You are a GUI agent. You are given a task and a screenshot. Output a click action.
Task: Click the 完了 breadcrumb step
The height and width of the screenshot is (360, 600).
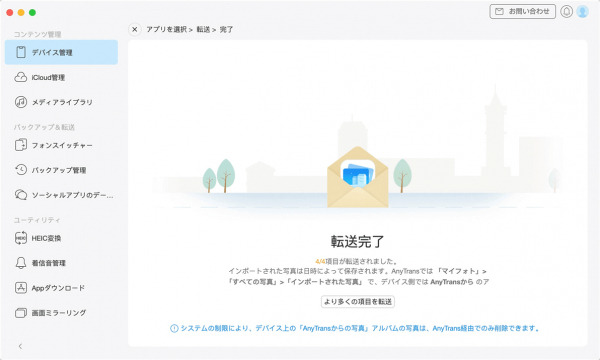click(x=226, y=29)
